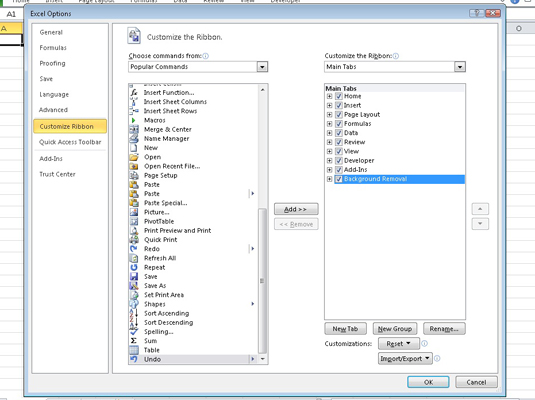
Task: Open the Add-Ins options category
Action: click(51, 159)
